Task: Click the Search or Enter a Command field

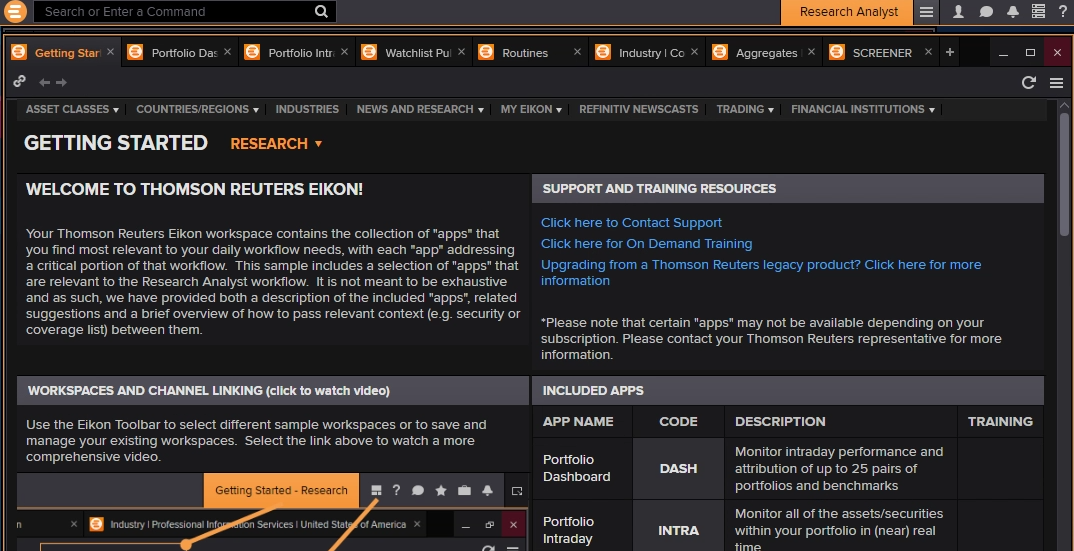Action: click(x=175, y=12)
